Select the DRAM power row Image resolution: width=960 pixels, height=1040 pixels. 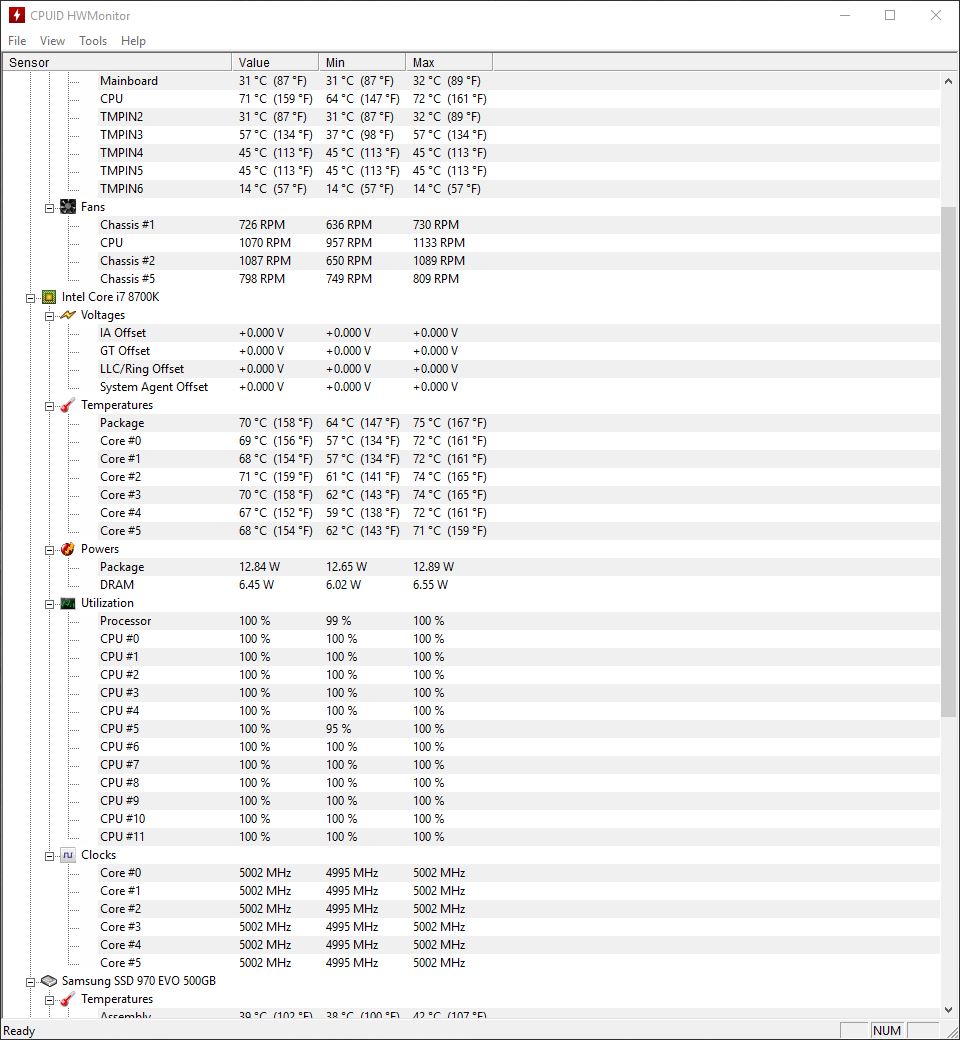(x=519, y=585)
